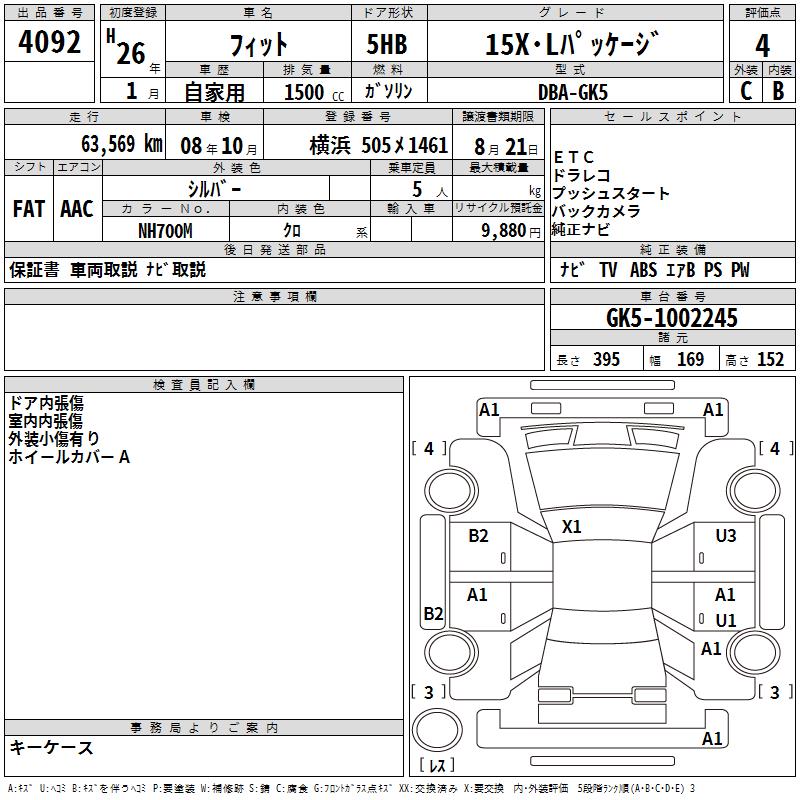Screen dimensions: 800x800
Task: Select the spare tire circle above レス
Action: pyautogui.click(x=437, y=730)
